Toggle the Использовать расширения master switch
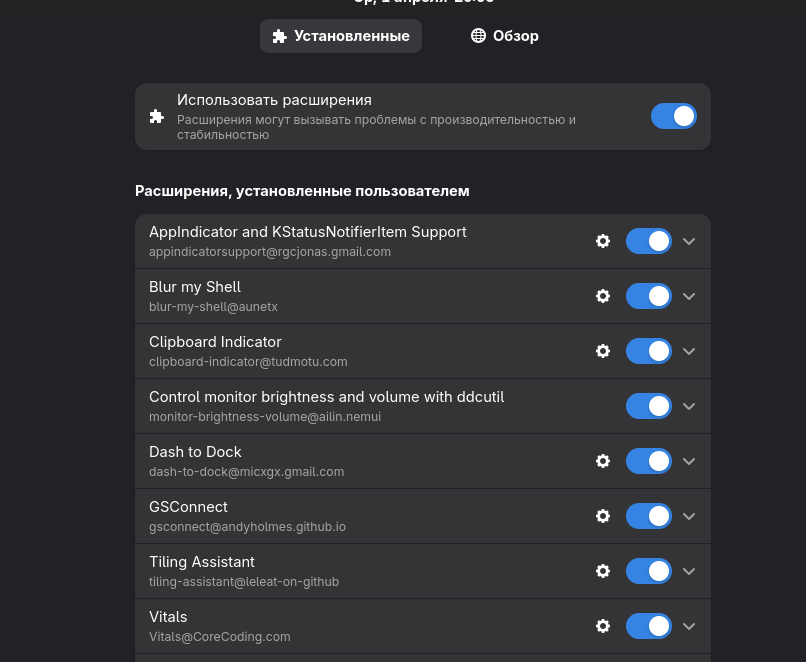 tap(673, 116)
